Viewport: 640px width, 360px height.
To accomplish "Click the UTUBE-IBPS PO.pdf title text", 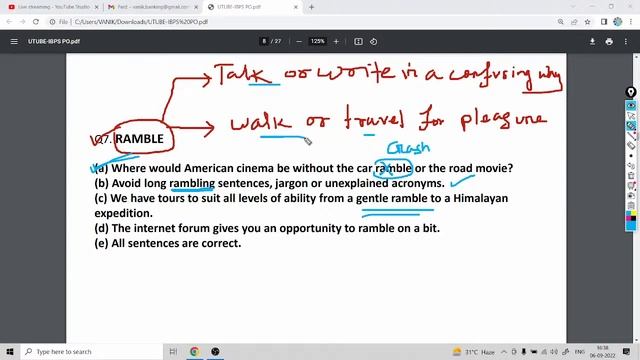I will 53,42.
